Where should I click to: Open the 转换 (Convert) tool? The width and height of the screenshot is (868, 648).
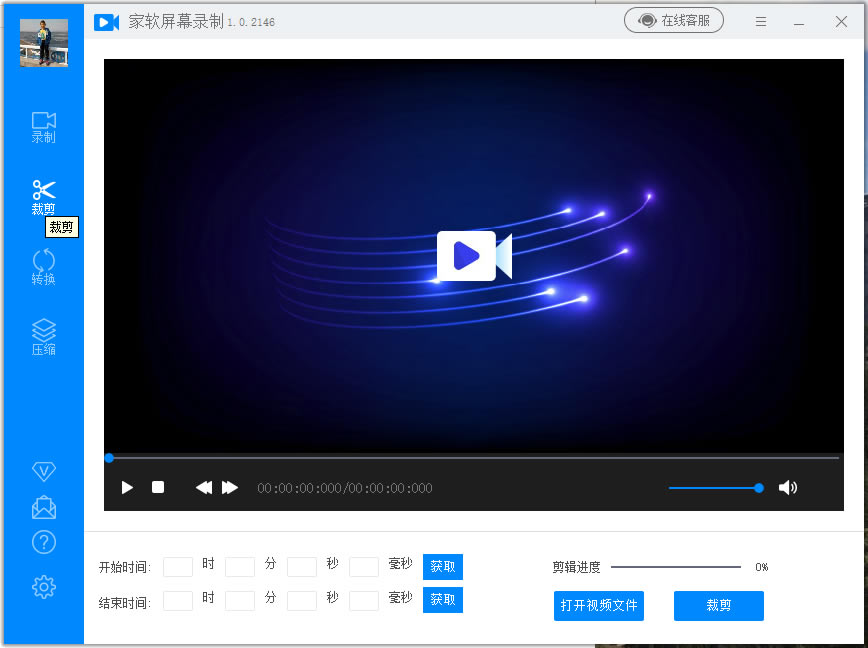pos(43,265)
